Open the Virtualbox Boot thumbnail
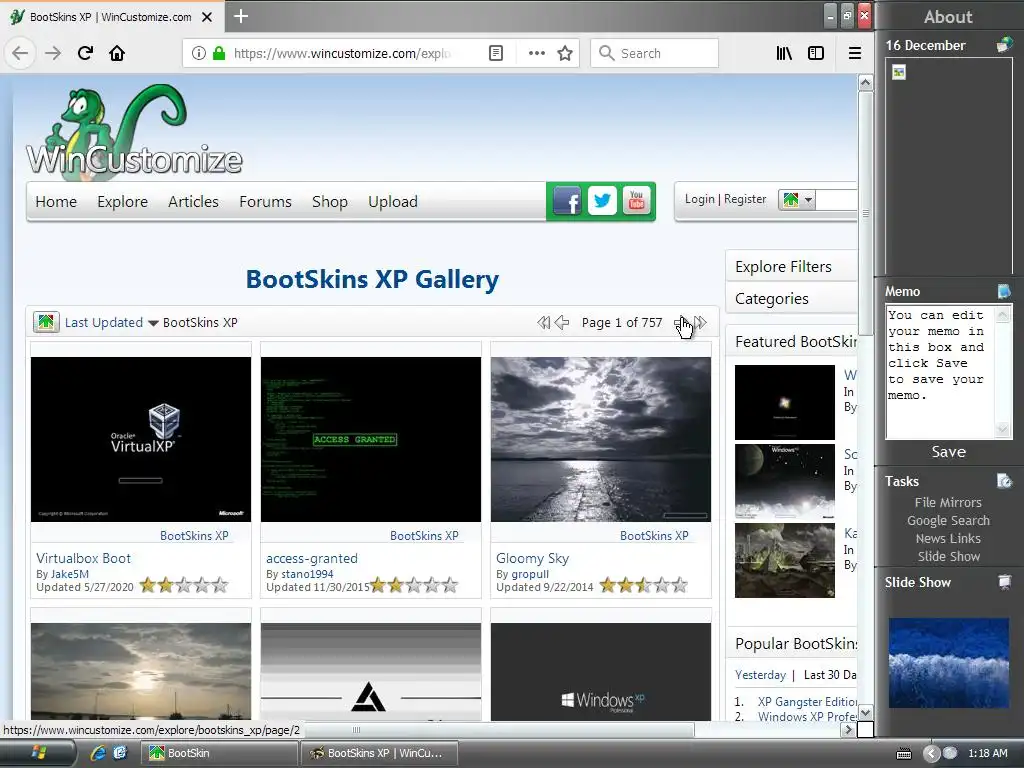 (x=140, y=439)
